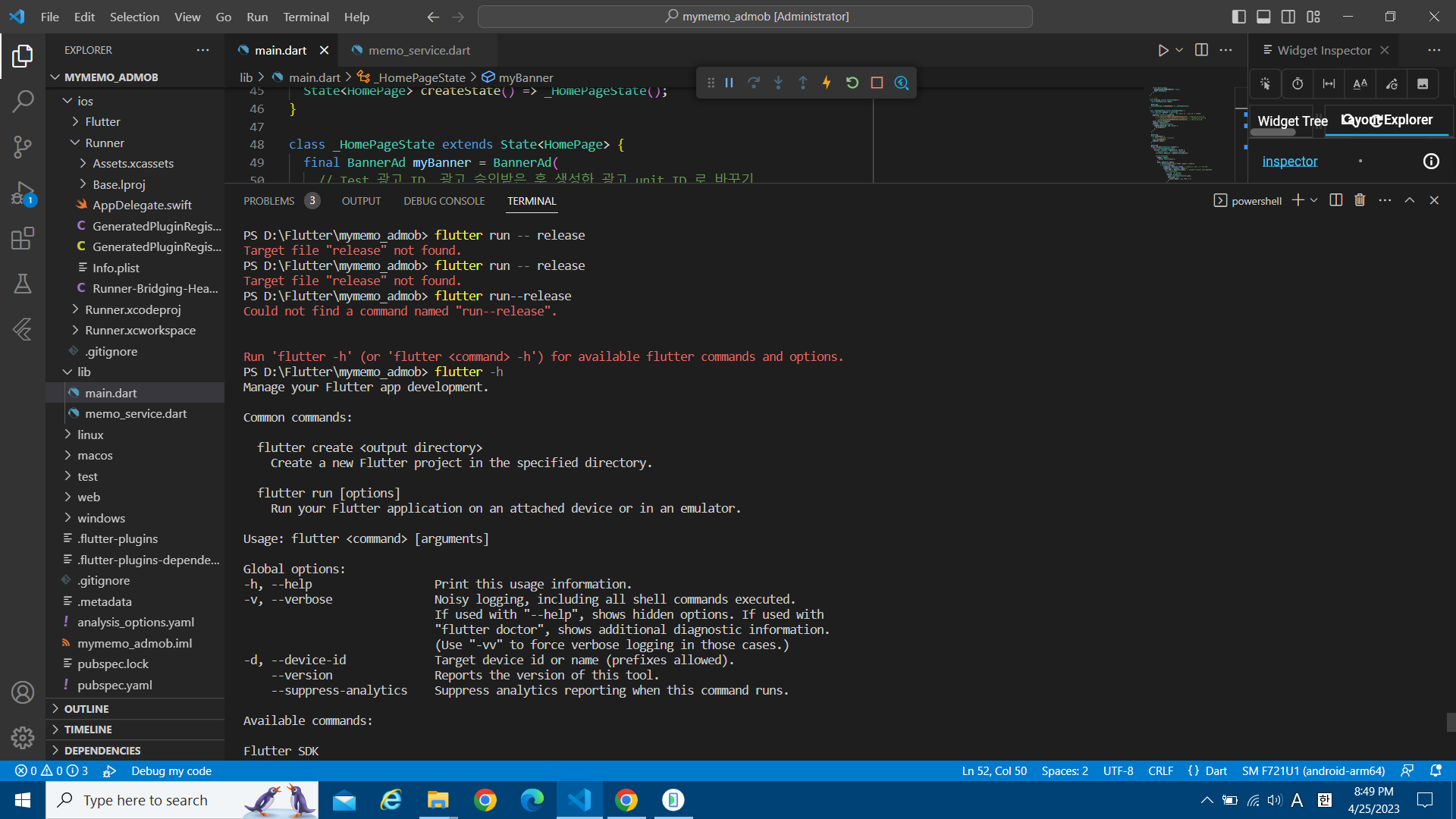Run the Dart file play button
Image resolution: width=1456 pixels, height=819 pixels.
1163,50
